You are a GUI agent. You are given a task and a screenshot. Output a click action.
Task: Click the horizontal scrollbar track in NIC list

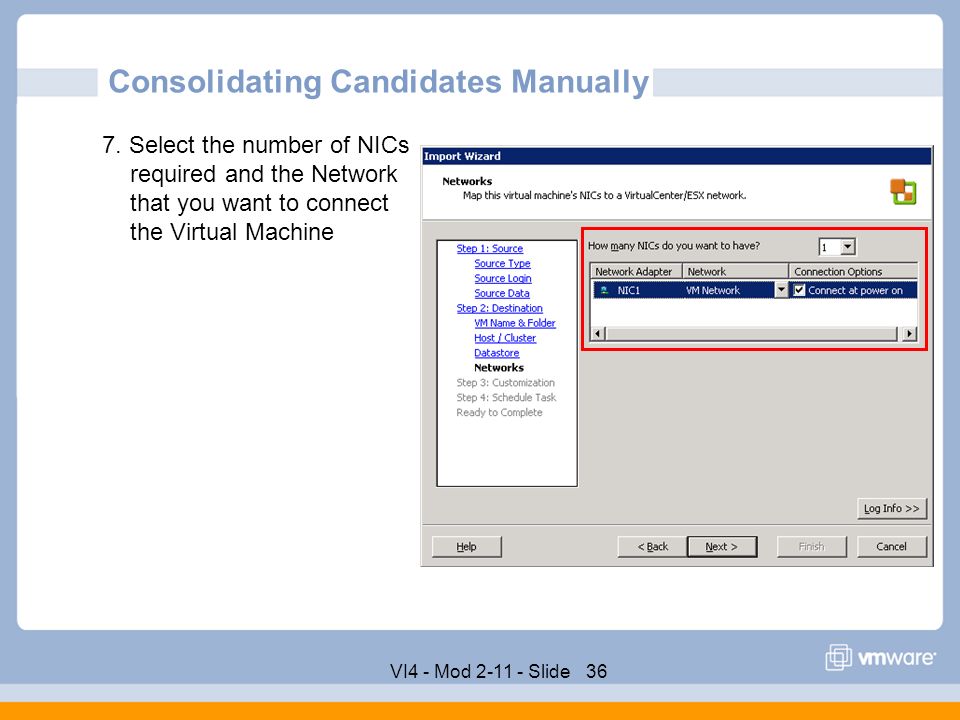(x=751, y=334)
